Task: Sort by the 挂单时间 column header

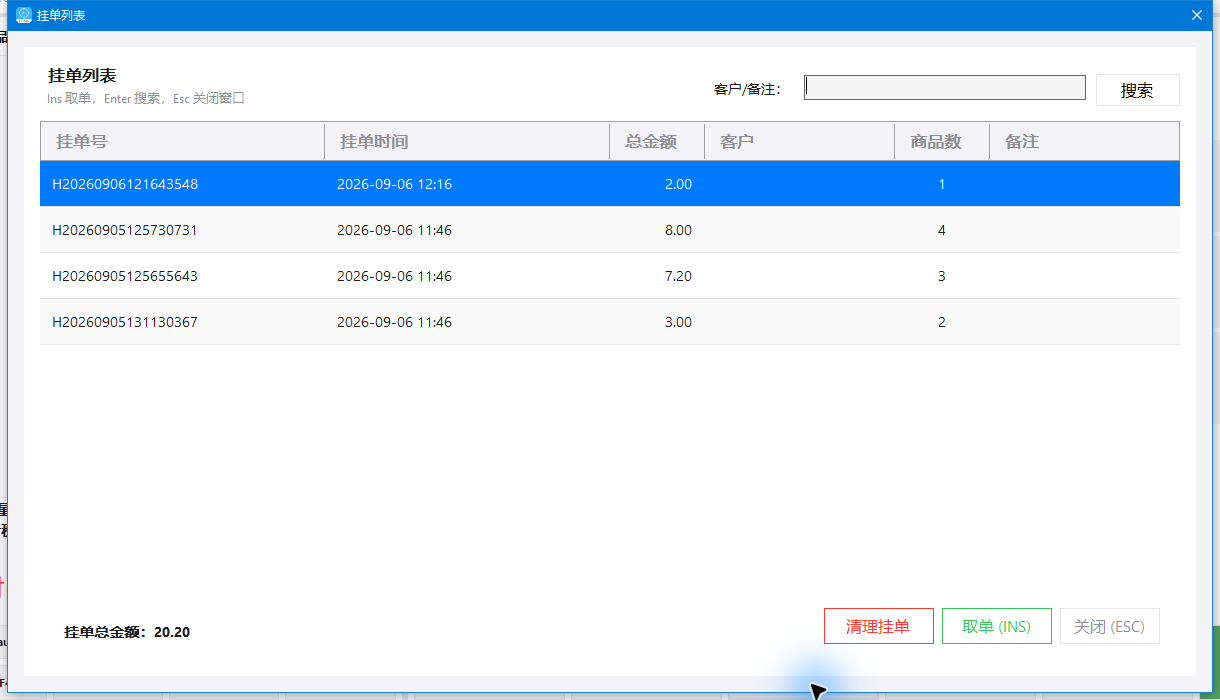Action: [467, 142]
